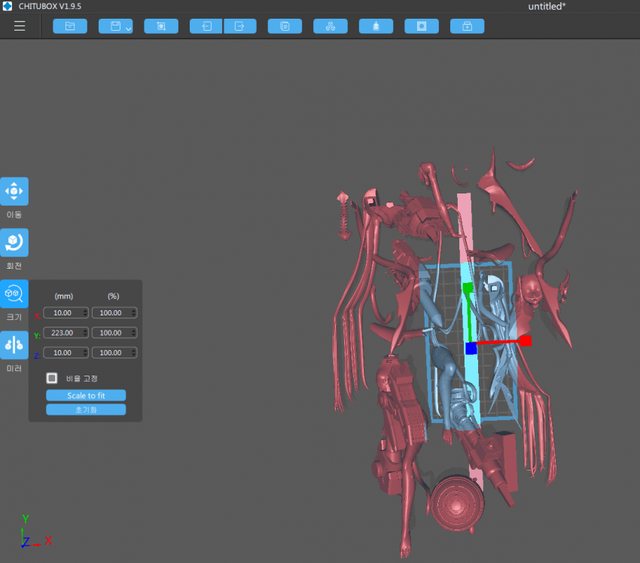Click the clipboard-style toolbar button
Screen dimensions: 640x563
click(x=285, y=26)
